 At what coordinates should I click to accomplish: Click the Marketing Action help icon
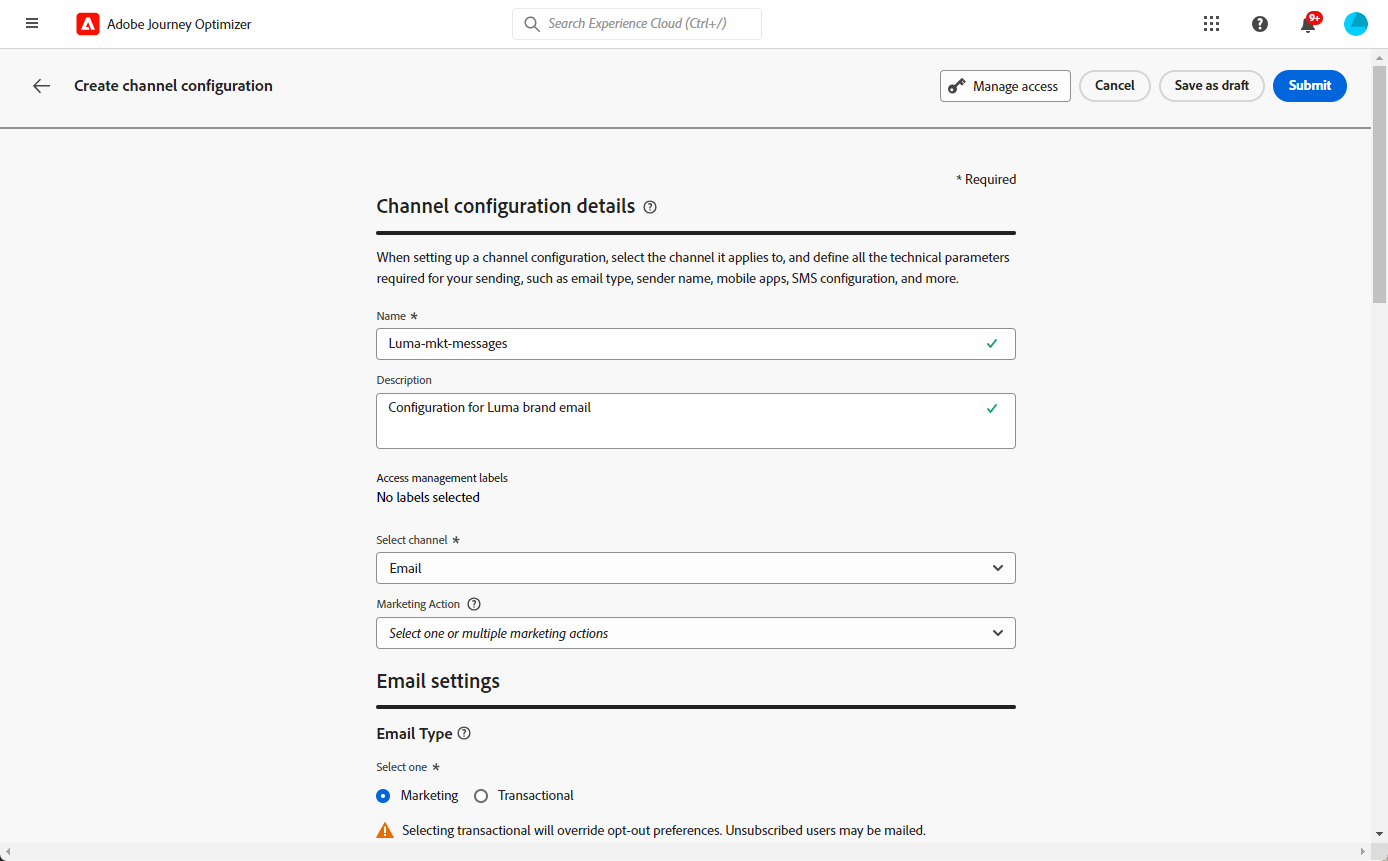tap(474, 604)
